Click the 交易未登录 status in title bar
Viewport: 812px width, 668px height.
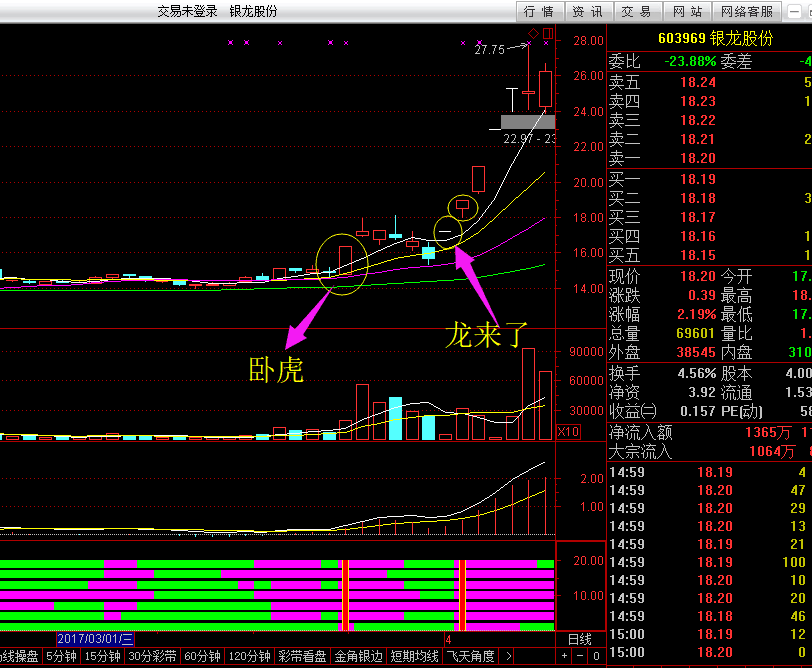(187, 11)
